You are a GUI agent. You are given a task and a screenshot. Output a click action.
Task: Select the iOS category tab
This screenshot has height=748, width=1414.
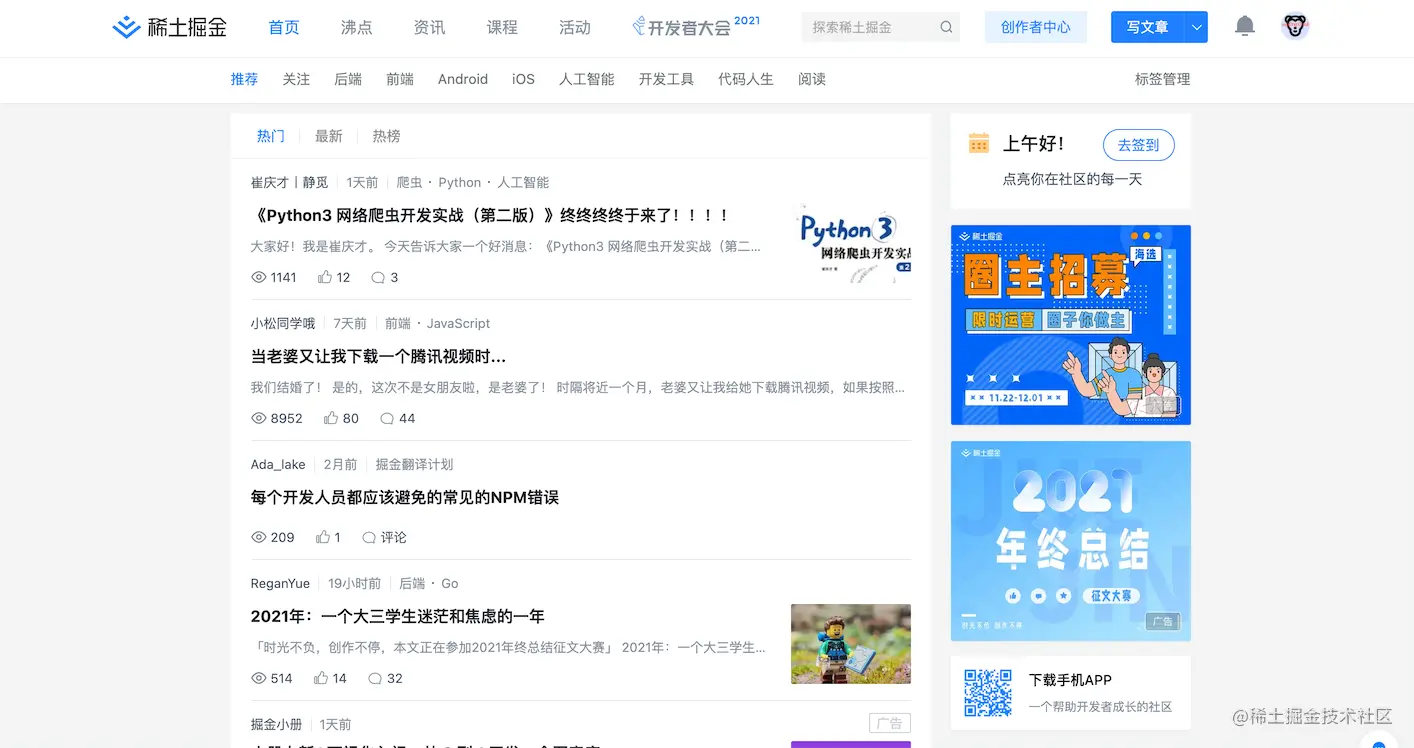click(x=523, y=79)
